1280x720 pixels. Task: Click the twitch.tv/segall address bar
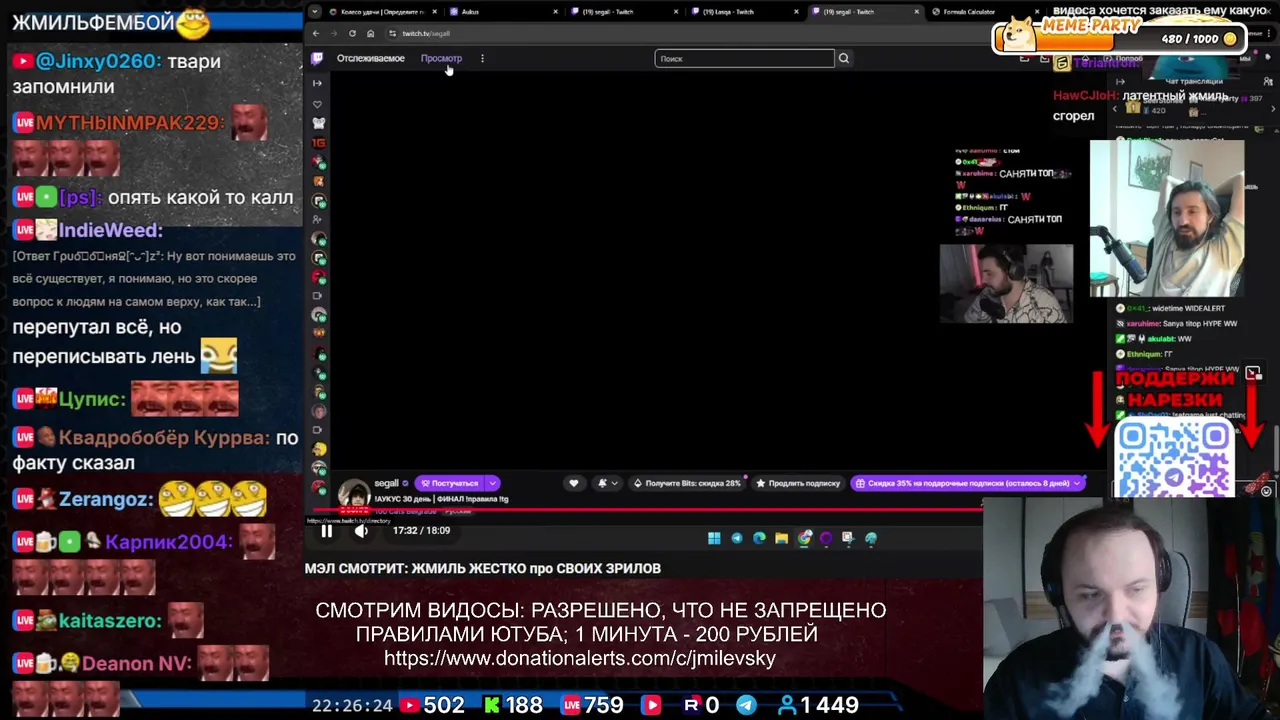pyautogui.click(x=426, y=33)
